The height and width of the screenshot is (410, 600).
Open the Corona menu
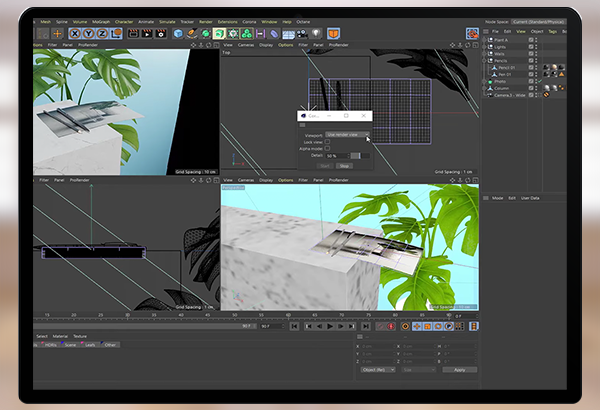[x=249, y=22]
